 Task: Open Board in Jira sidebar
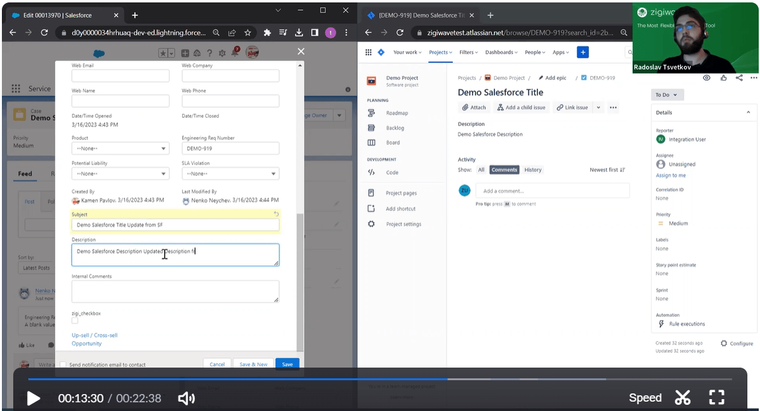coord(391,142)
